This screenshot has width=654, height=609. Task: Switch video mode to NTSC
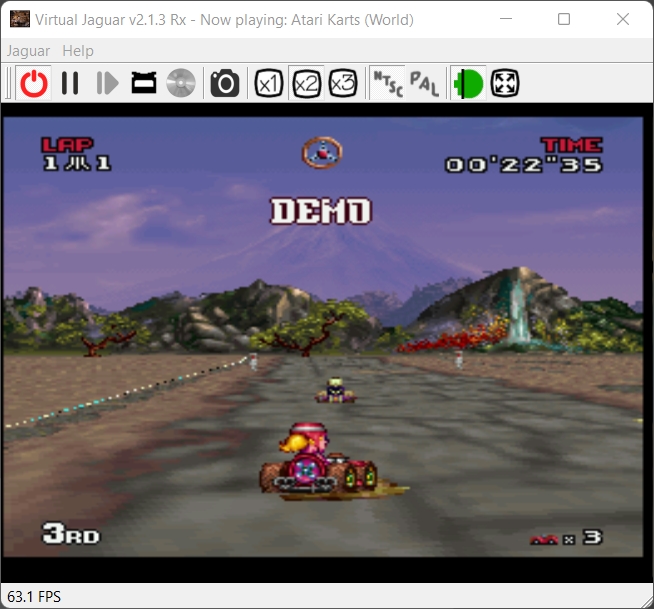[x=387, y=83]
